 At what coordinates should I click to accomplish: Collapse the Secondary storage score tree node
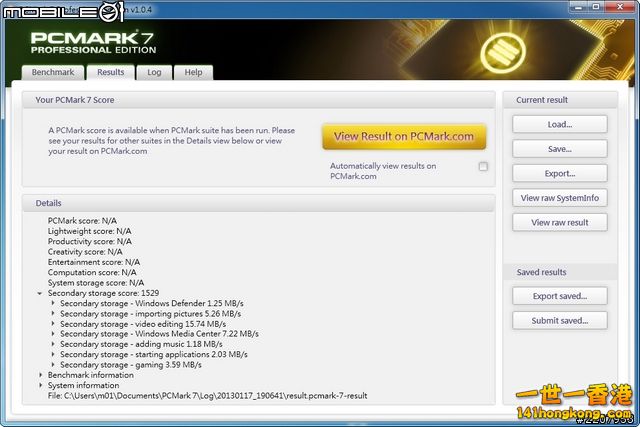coord(40,293)
